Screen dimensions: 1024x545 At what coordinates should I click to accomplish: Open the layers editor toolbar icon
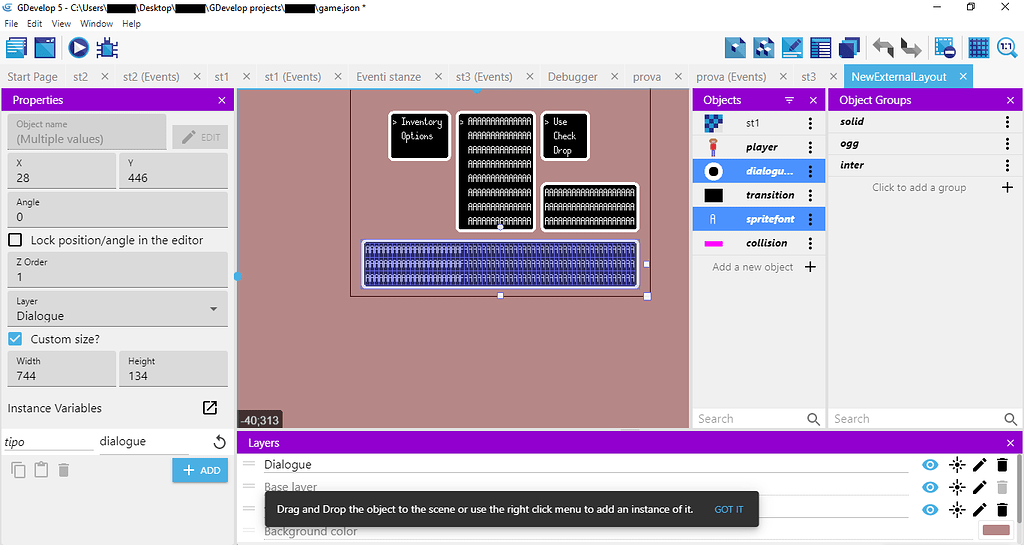(849, 48)
